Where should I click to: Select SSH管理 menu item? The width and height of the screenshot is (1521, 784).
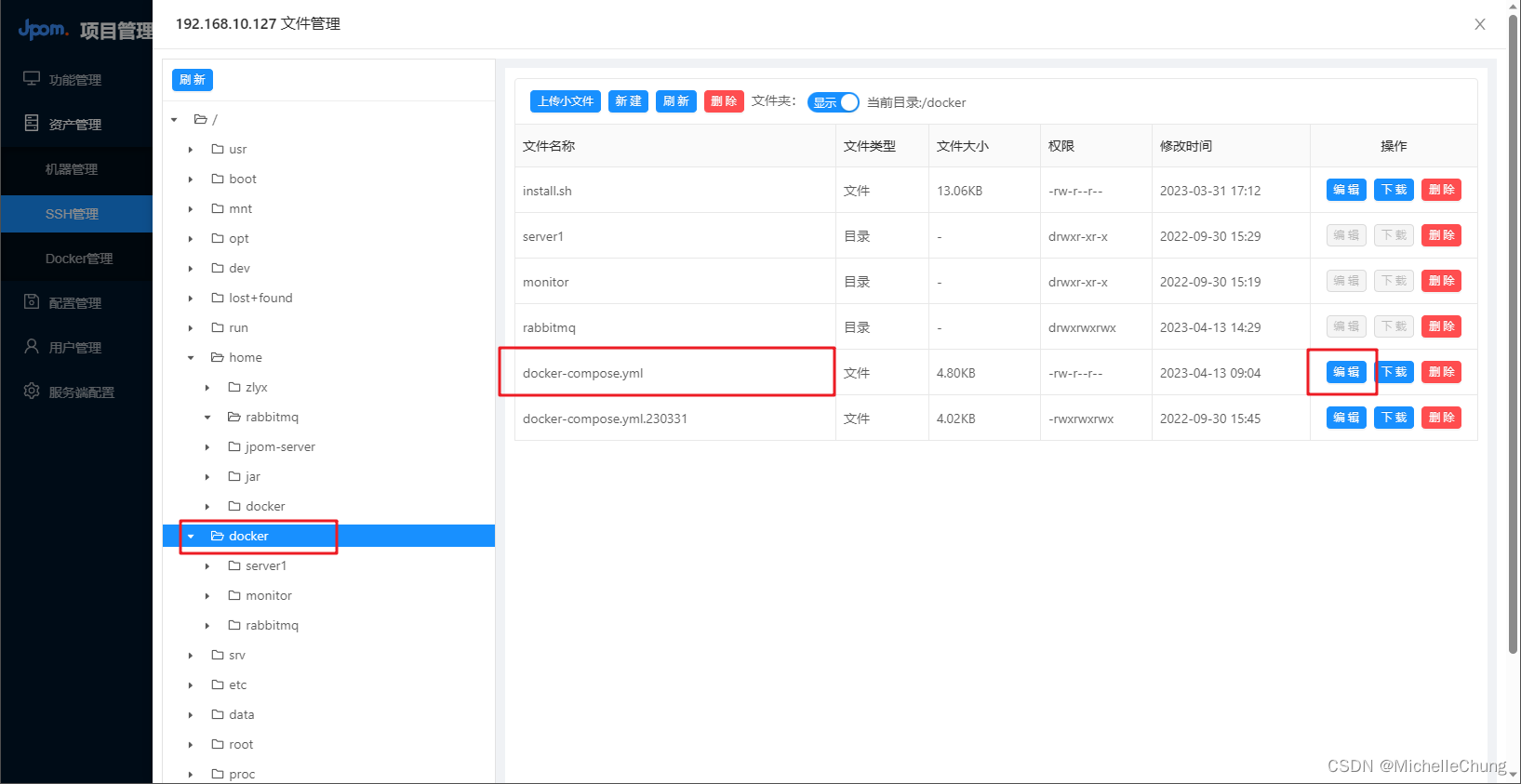coord(76,214)
